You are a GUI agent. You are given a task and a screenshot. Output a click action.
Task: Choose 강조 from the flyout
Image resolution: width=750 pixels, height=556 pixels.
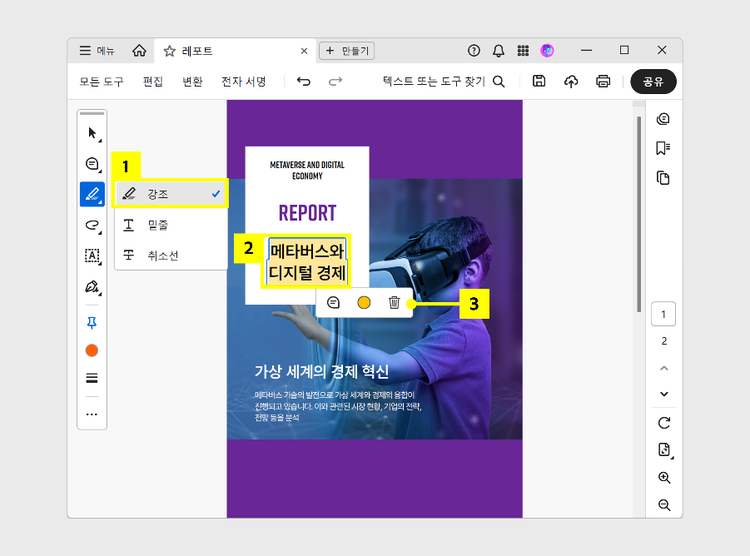click(x=171, y=194)
